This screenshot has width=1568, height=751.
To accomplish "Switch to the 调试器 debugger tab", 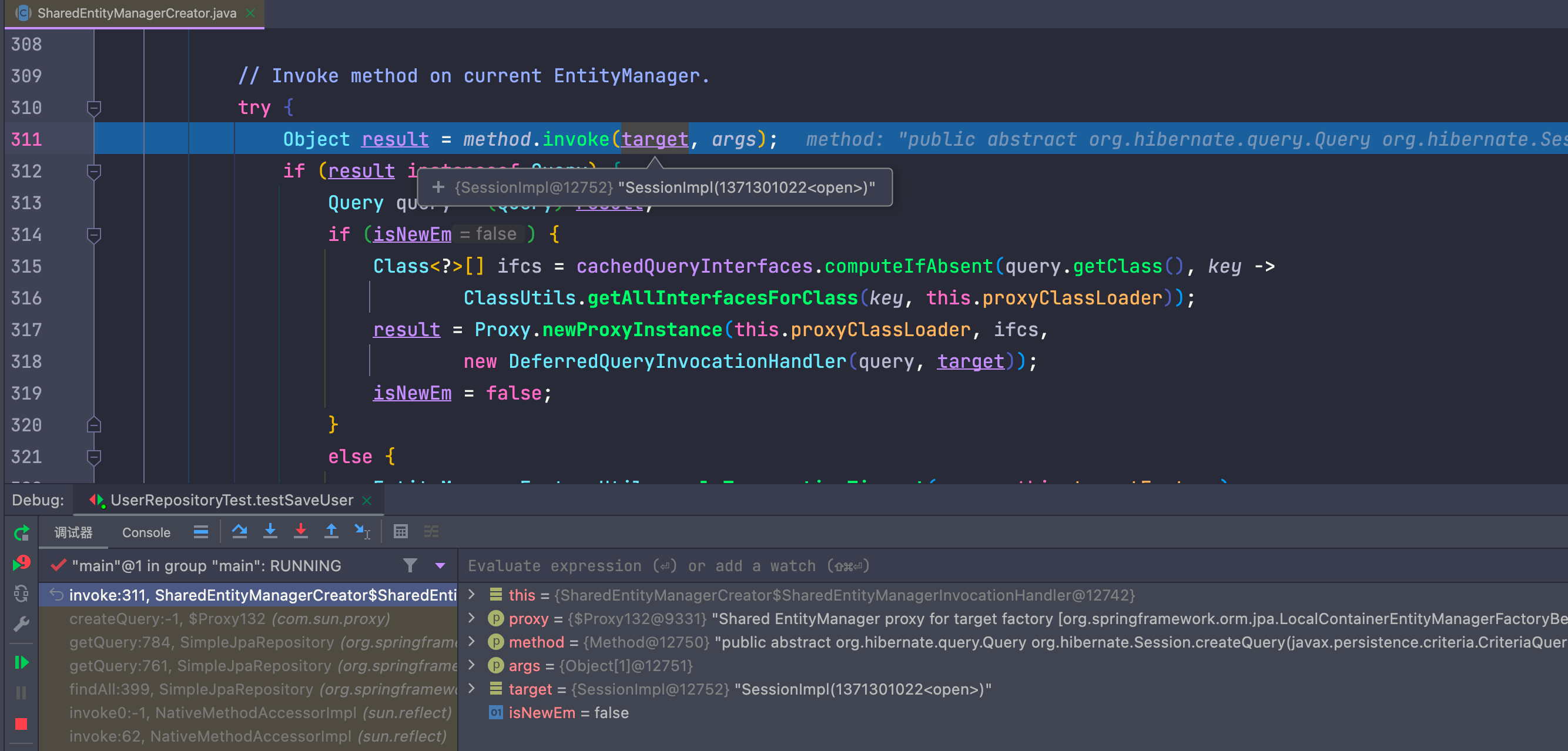I will point(73,532).
